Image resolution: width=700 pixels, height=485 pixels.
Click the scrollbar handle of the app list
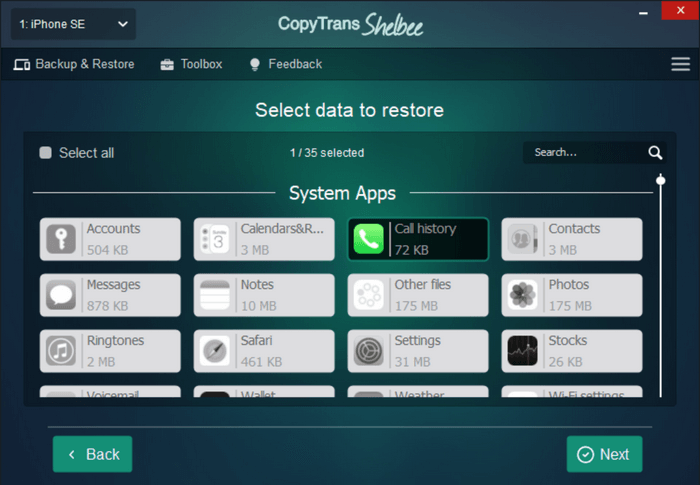pos(661,180)
